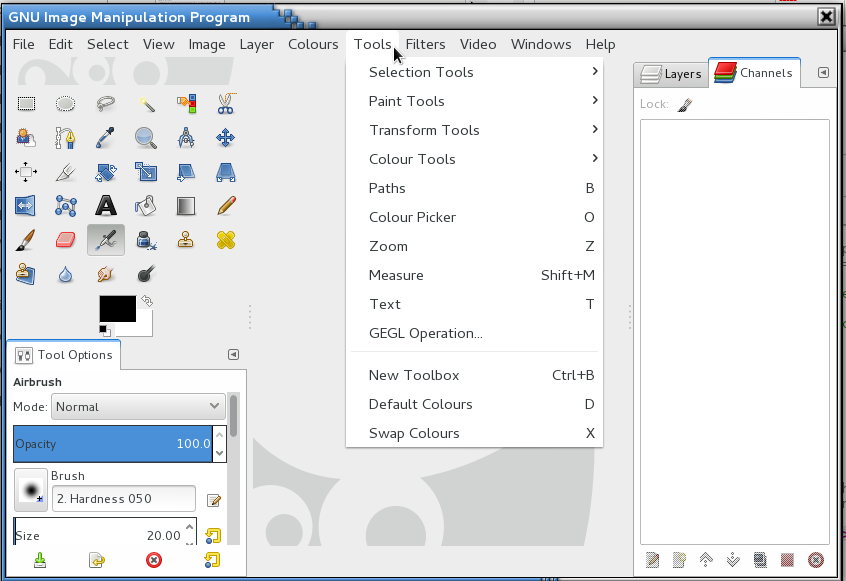This screenshot has width=846, height=581.
Task: Expand the Colour Tools submenu
Action: (x=474, y=160)
